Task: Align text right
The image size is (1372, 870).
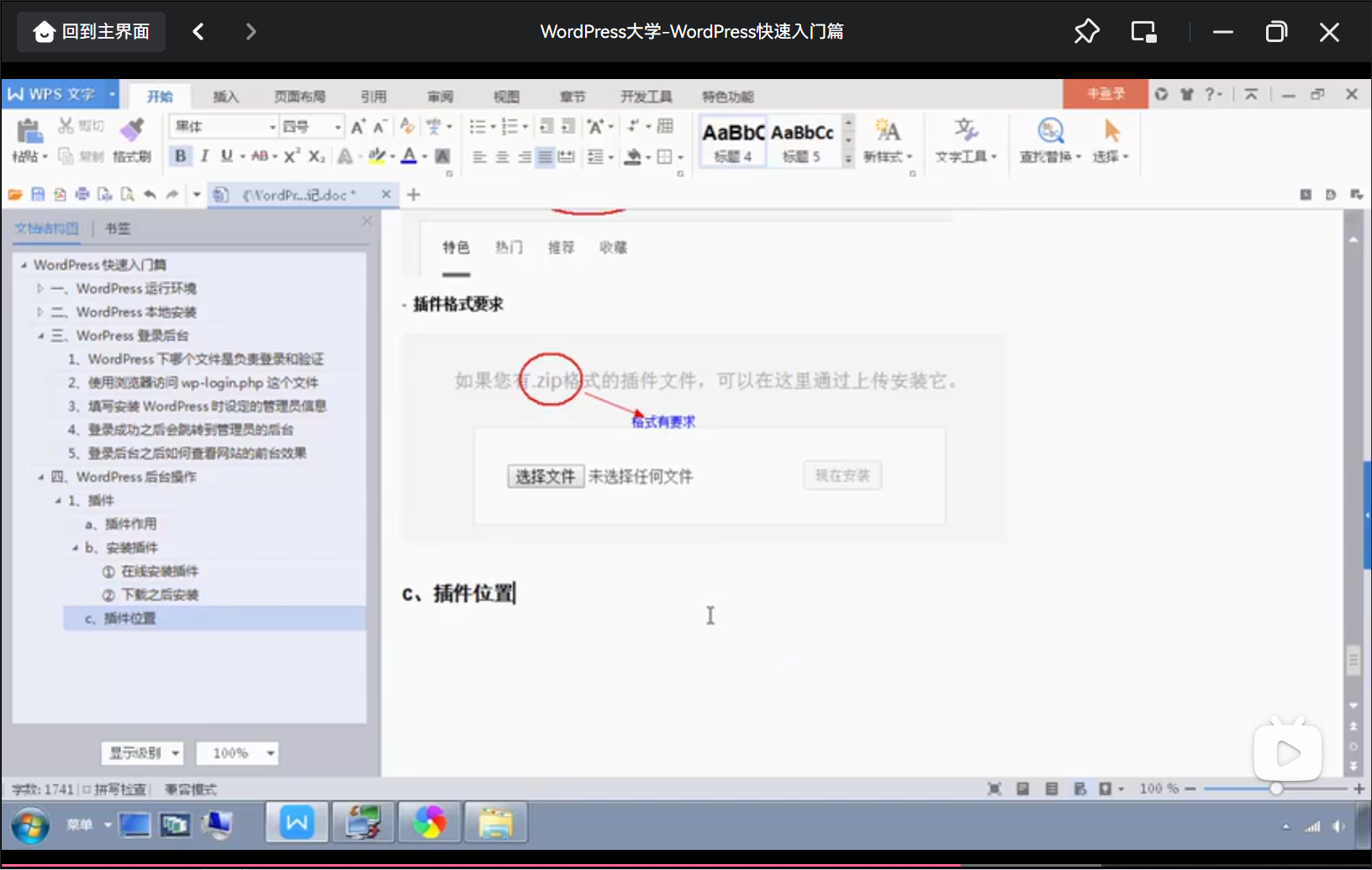Action: (524, 156)
